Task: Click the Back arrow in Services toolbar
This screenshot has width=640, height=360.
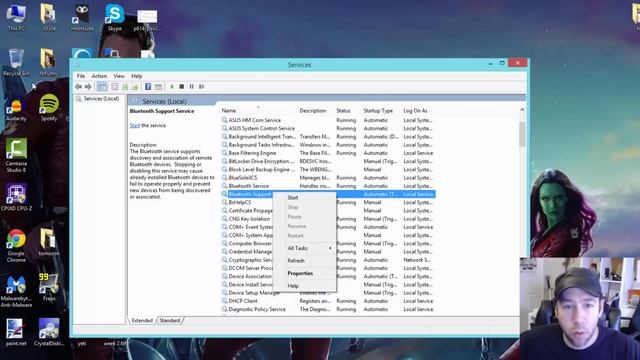Action: click(x=78, y=87)
